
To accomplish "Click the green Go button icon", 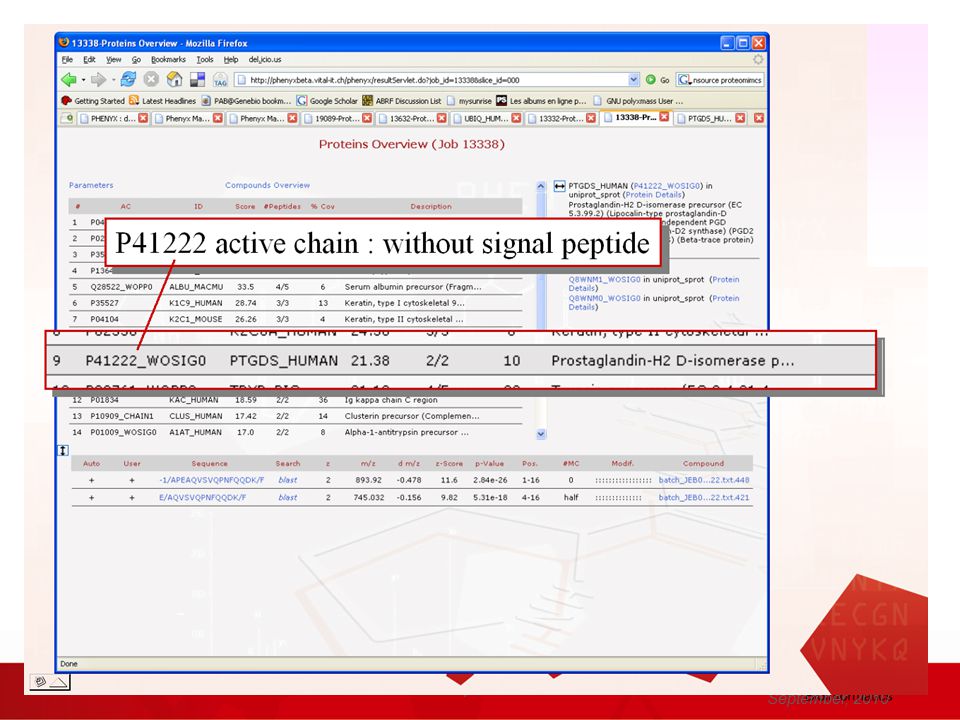I will click(x=650, y=80).
